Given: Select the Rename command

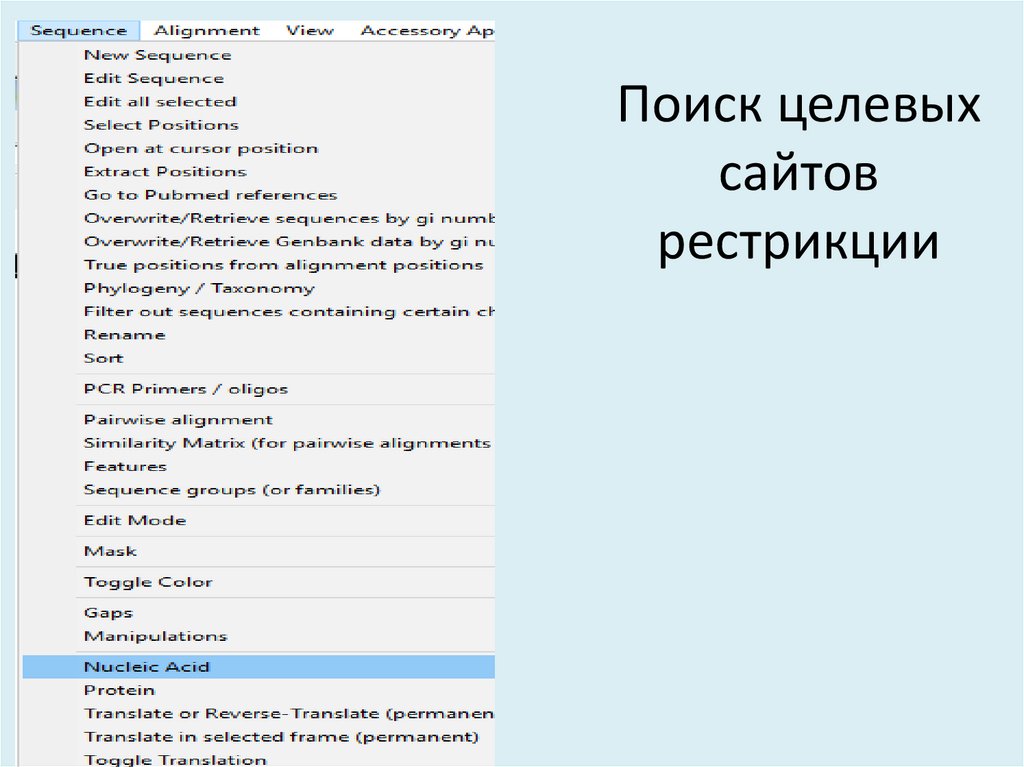Looking at the screenshot, I should pos(125,334).
